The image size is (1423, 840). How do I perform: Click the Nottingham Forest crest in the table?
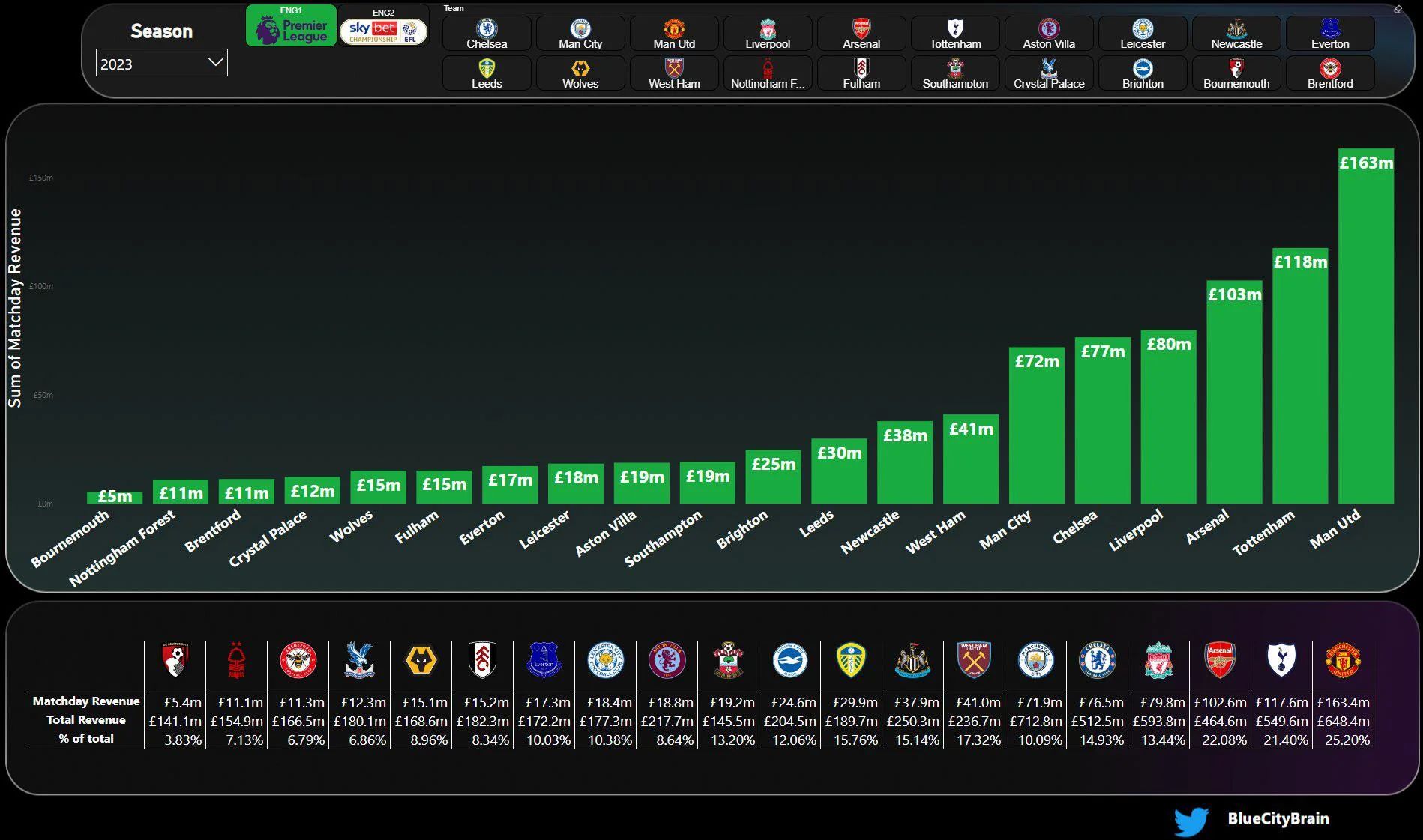pos(236,660)
